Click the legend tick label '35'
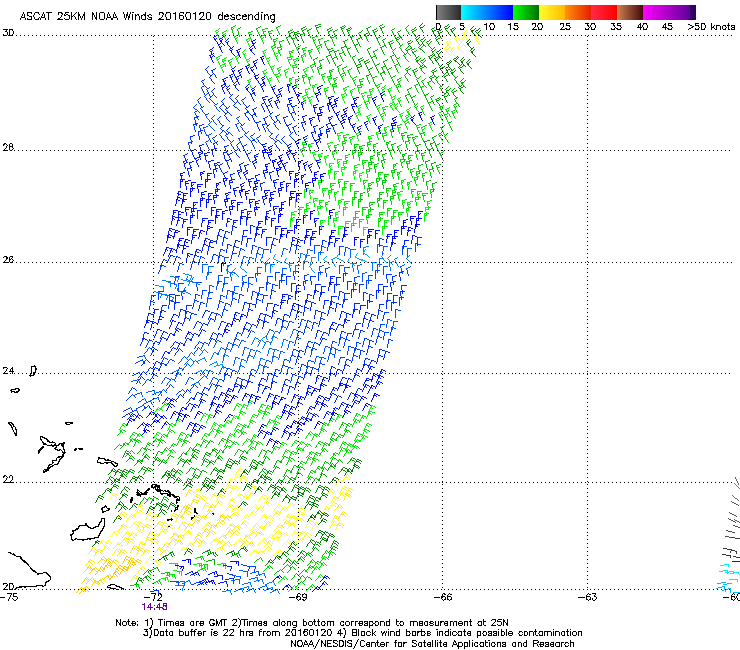740x650 pixels. click(x=616, y=27)
